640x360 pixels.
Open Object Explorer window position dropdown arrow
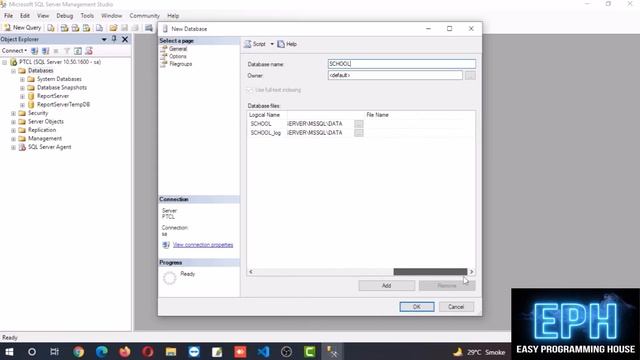coord(104,39)
